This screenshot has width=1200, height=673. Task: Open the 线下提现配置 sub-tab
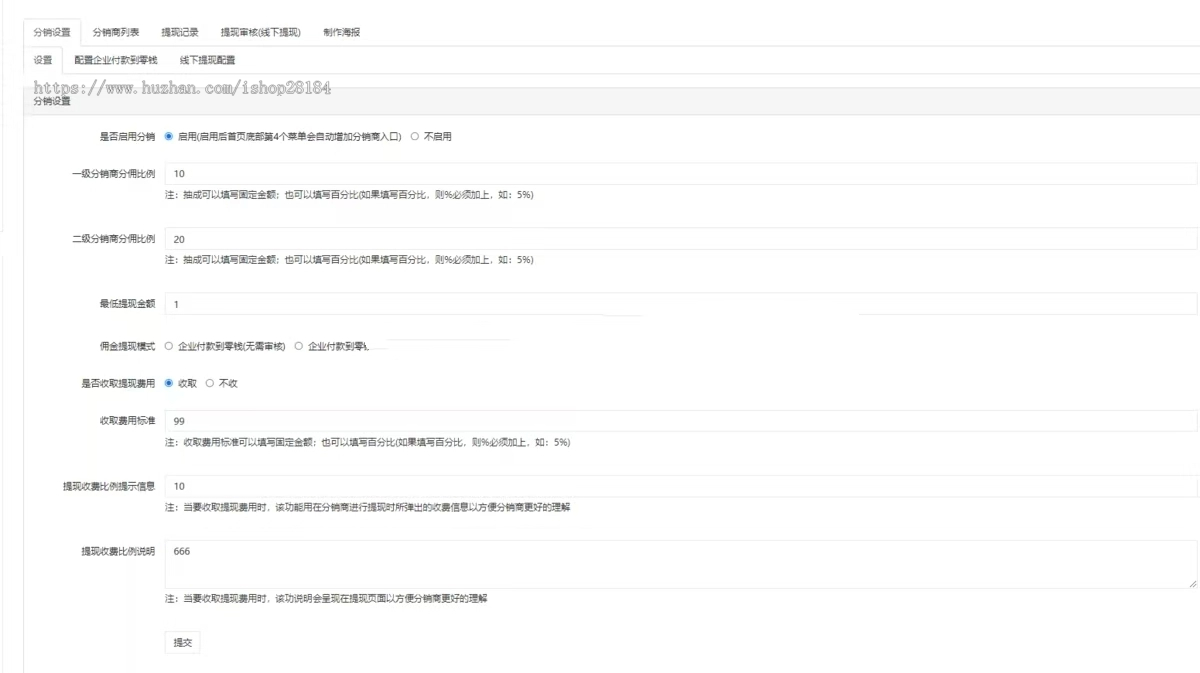[x=208, y=60]
